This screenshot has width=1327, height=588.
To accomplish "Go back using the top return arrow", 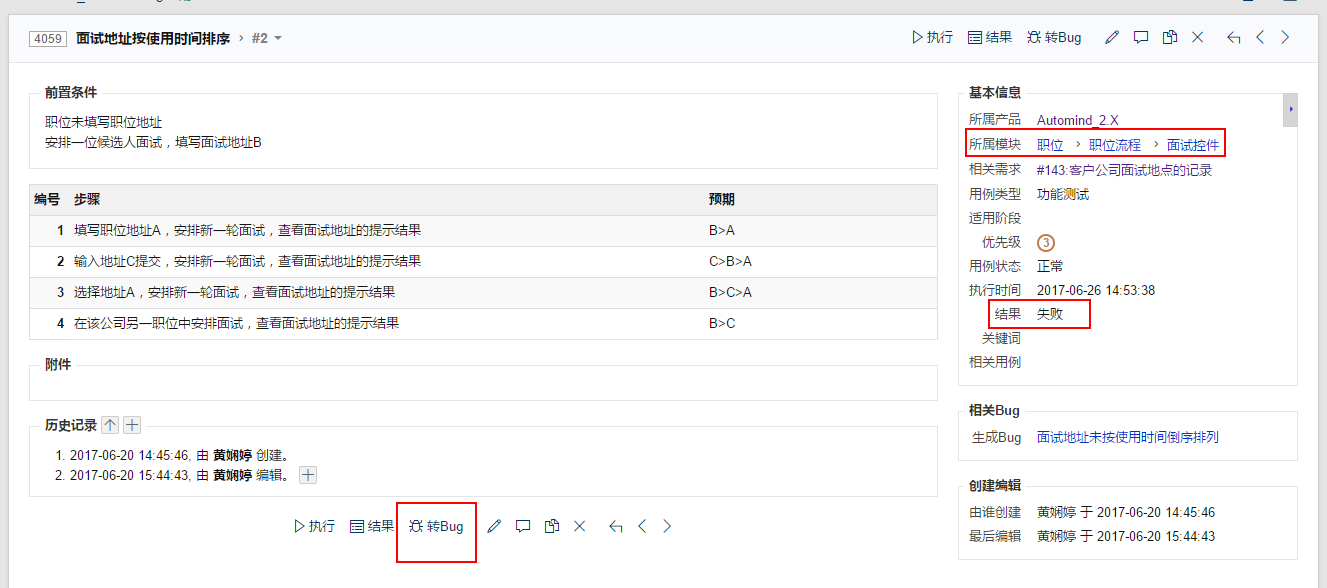I will (x=1233, y=38).
